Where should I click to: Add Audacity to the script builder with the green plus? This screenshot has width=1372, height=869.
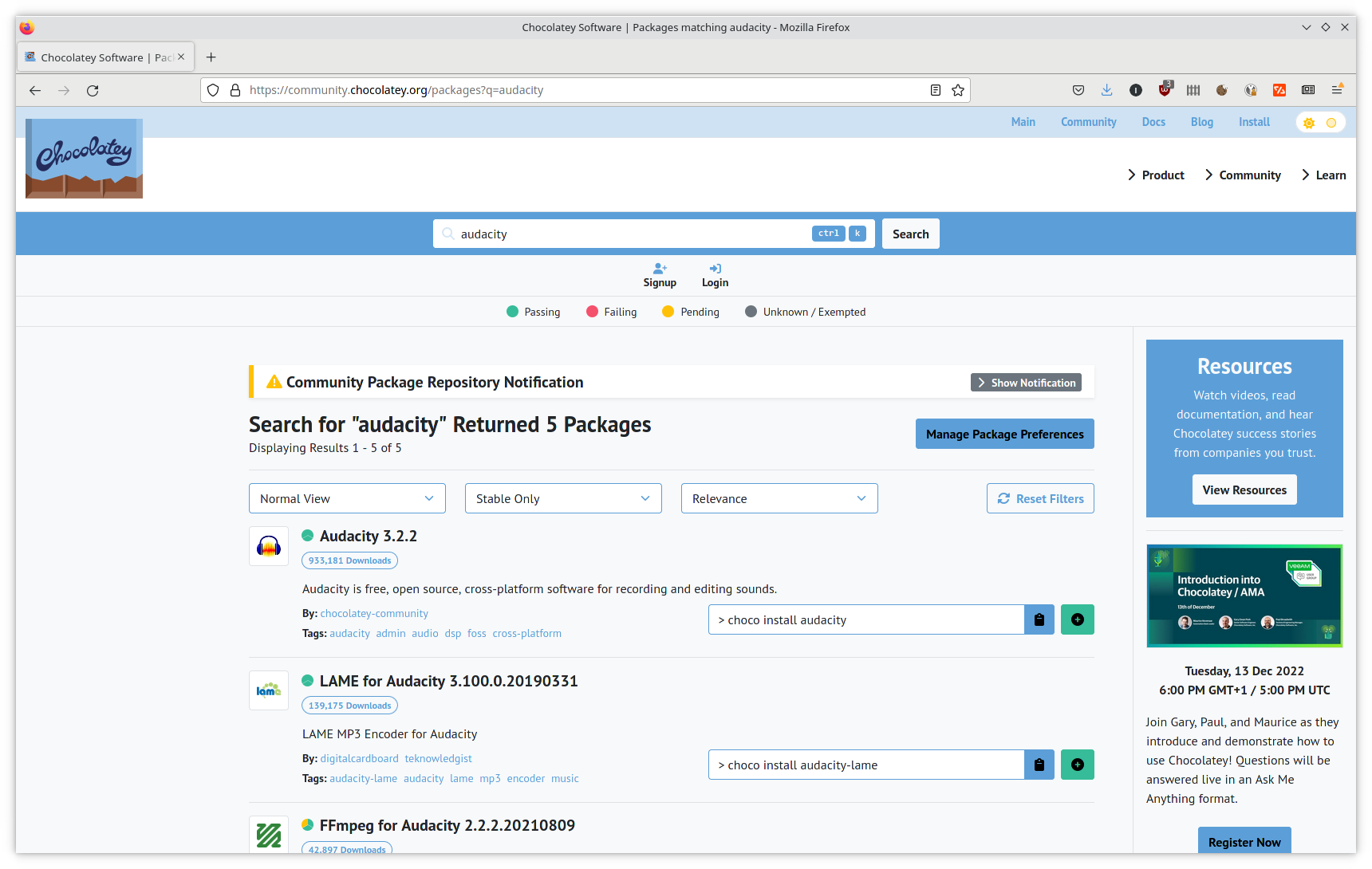coord(1078,619)
